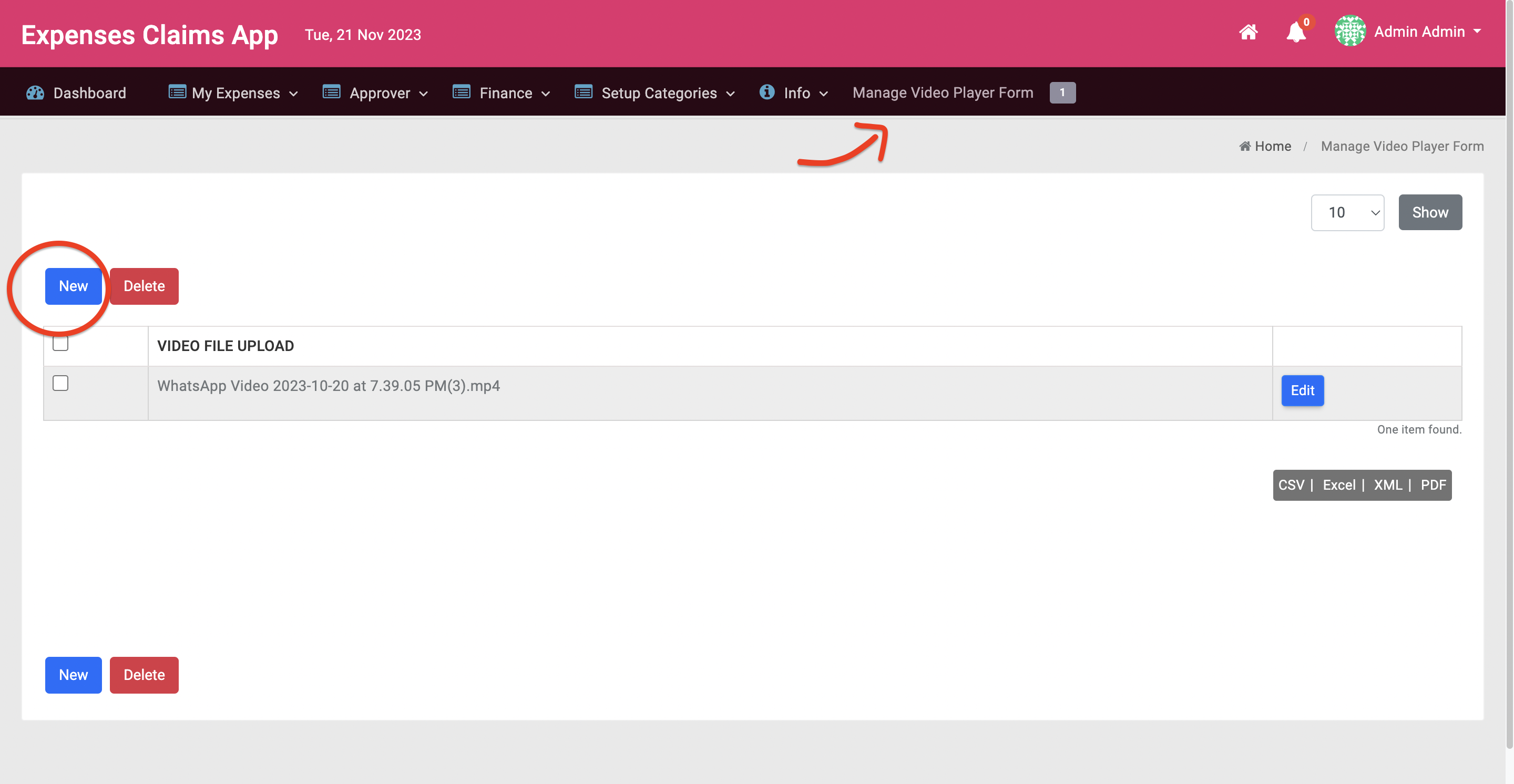Screen dimensions: 1514x784
Task: Check the WhatsApp Video row checkbox
Action: tap(60, 384)
